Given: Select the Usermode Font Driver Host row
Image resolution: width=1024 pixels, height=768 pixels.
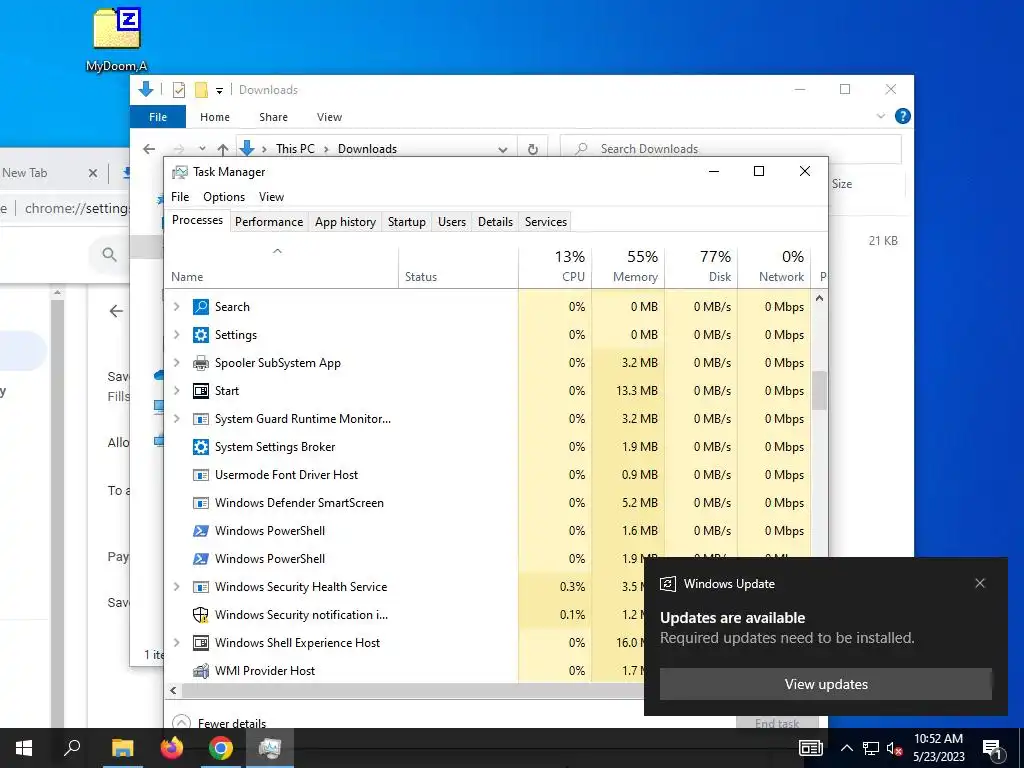Looking at the screenshot, I should [x=488, y=475].
